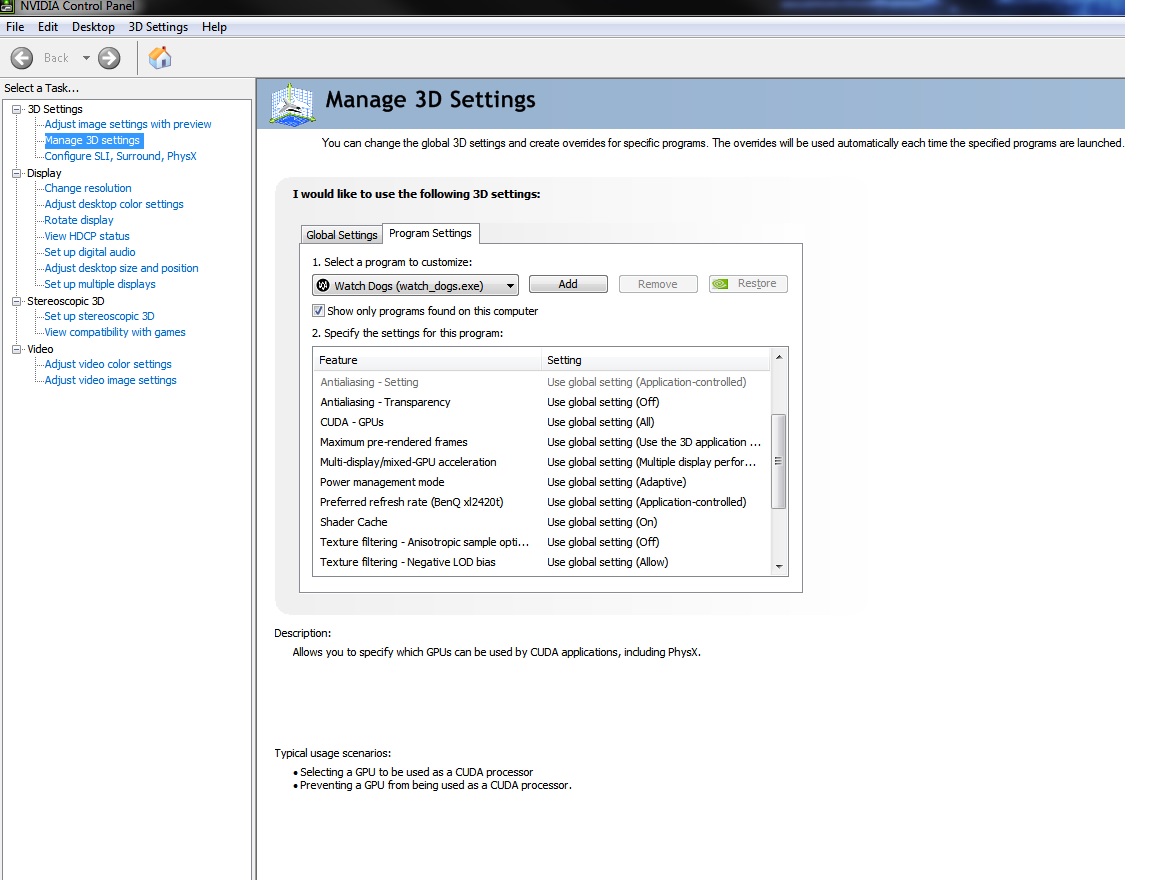1152x880 pixels.
Task: Open View compatibility with games
Action: point(115,332)
